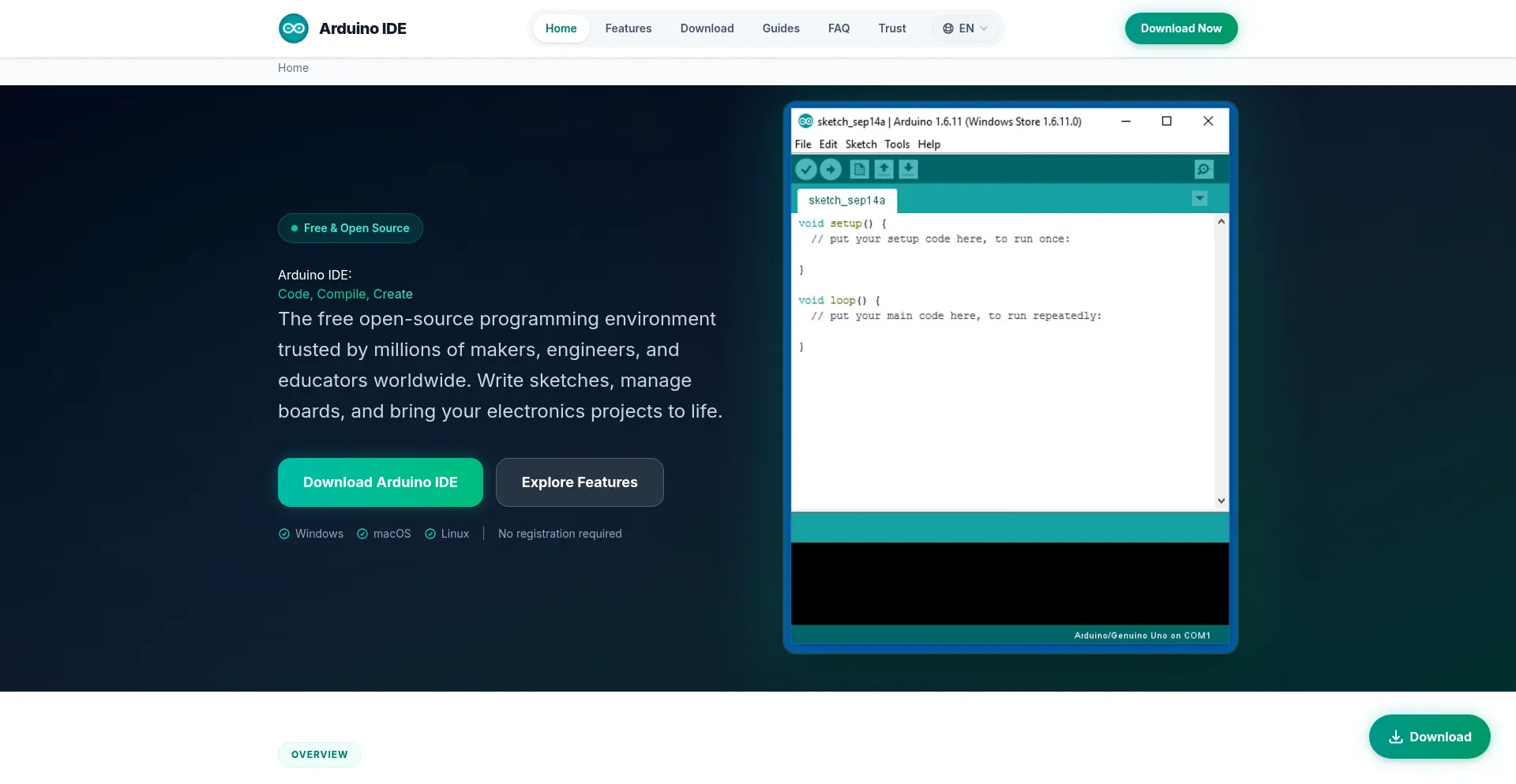1516x784 pixels.
Task: Click the Download Now button
Action: coord(1181,28)
